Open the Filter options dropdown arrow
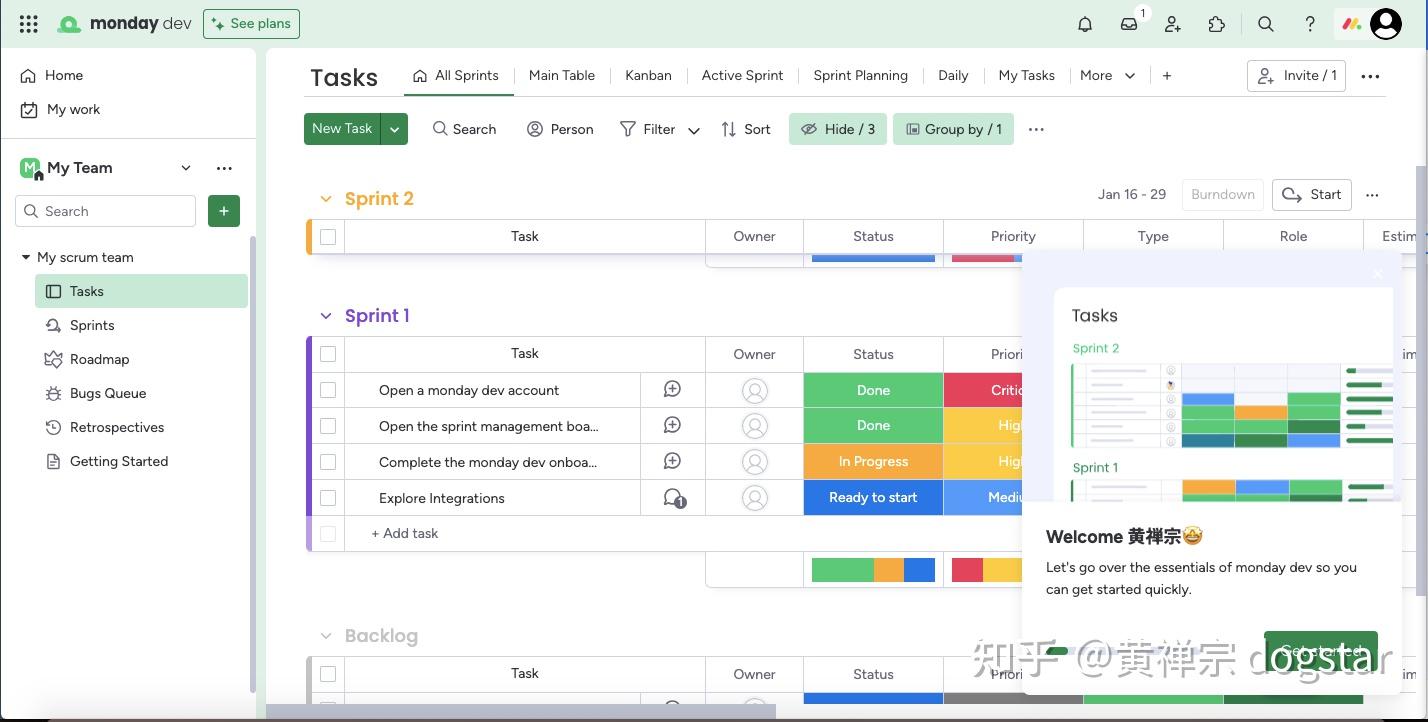Image resolution: width=1428 pixels, height=722 pixels. tap(694, 130)
